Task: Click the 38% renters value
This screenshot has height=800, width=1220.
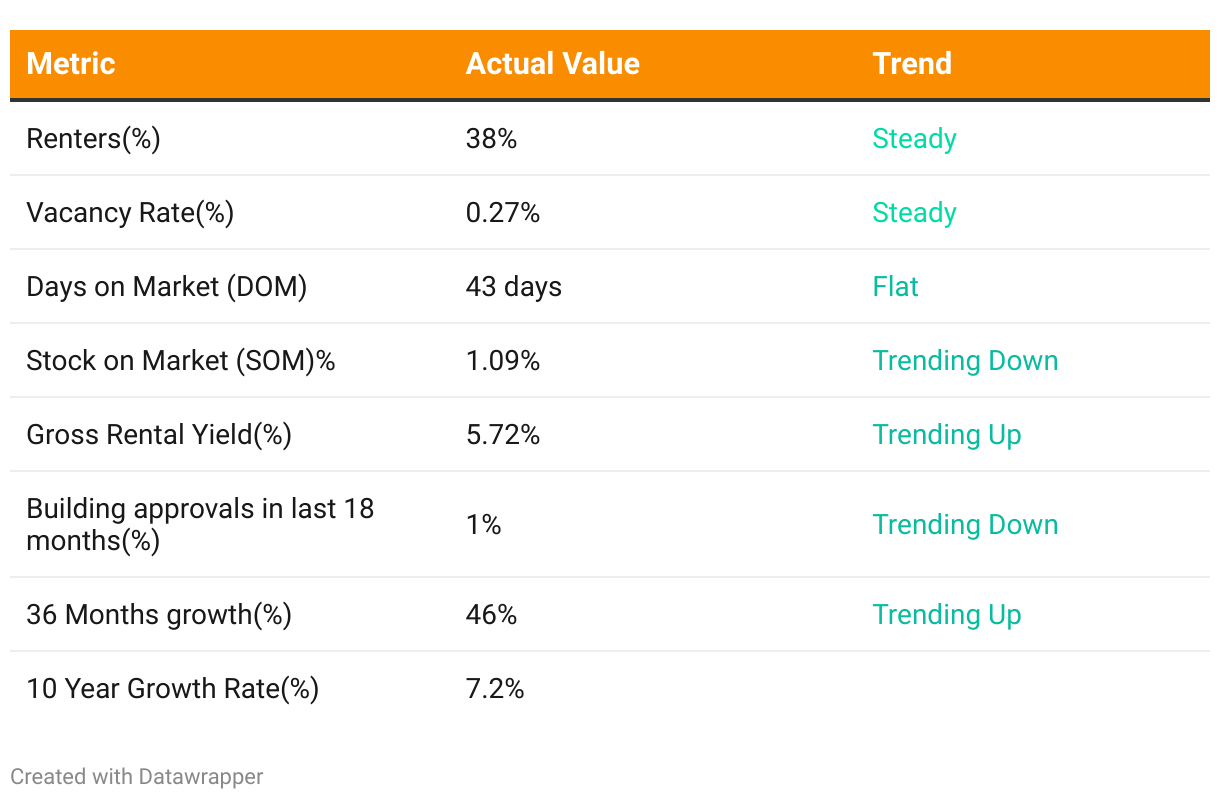Action: point(491,139)
